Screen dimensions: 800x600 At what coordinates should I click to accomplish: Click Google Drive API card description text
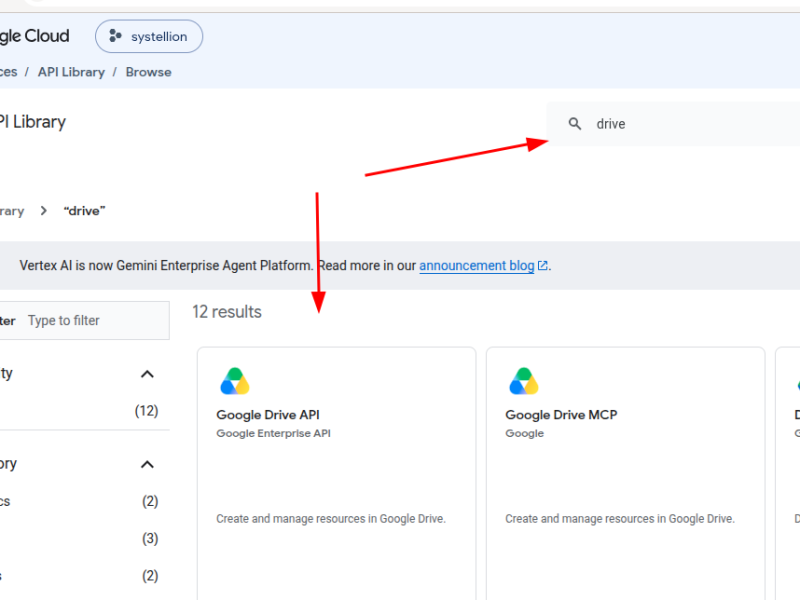(x=331, y=519)
